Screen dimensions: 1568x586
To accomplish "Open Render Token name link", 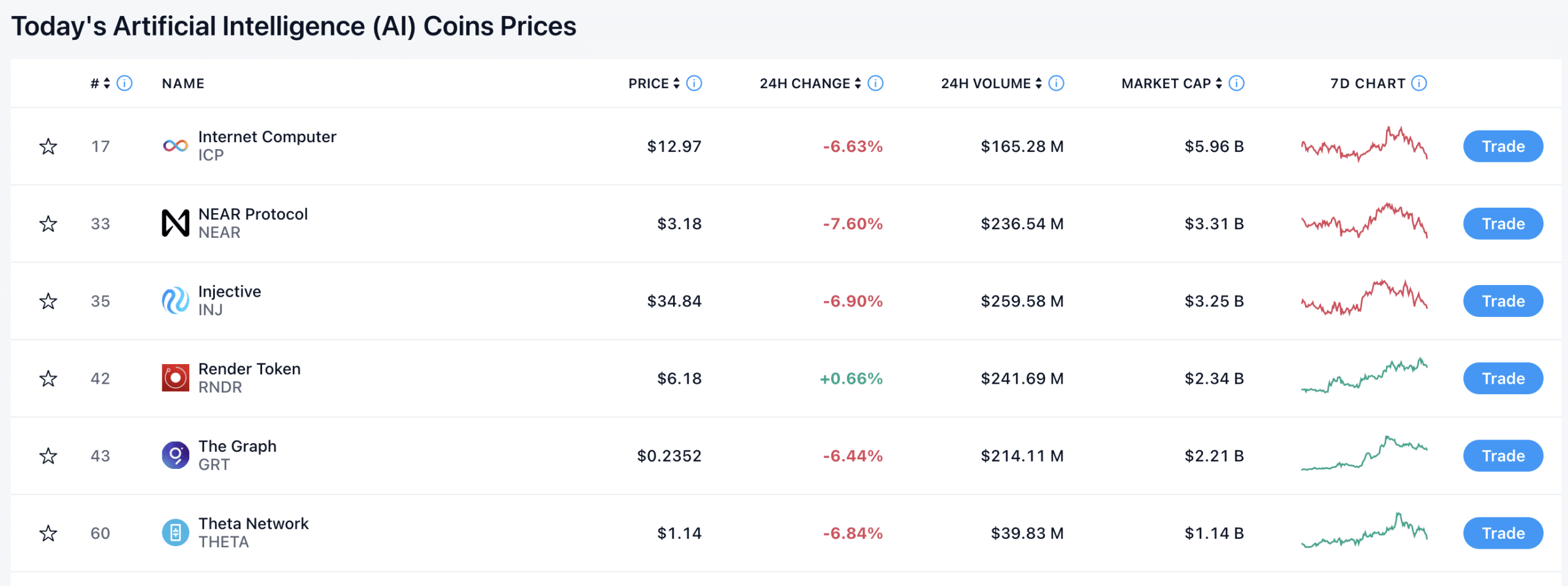I will (249, 369).
